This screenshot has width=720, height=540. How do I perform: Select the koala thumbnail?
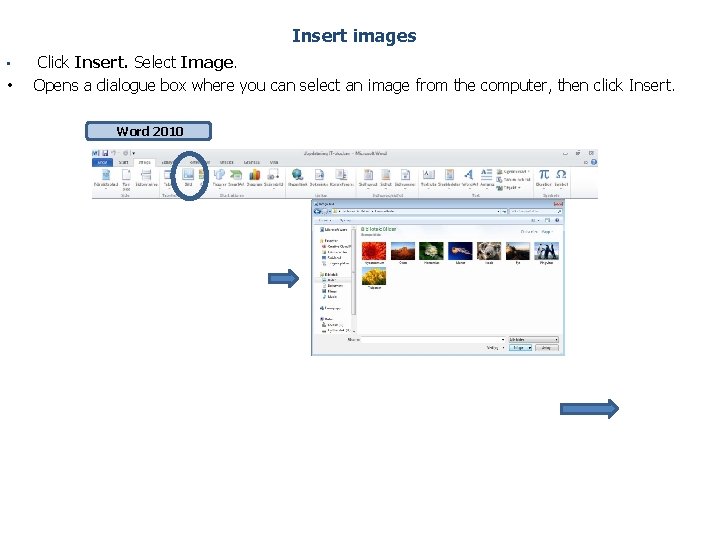pyautogui.click(x=489, y=251)
